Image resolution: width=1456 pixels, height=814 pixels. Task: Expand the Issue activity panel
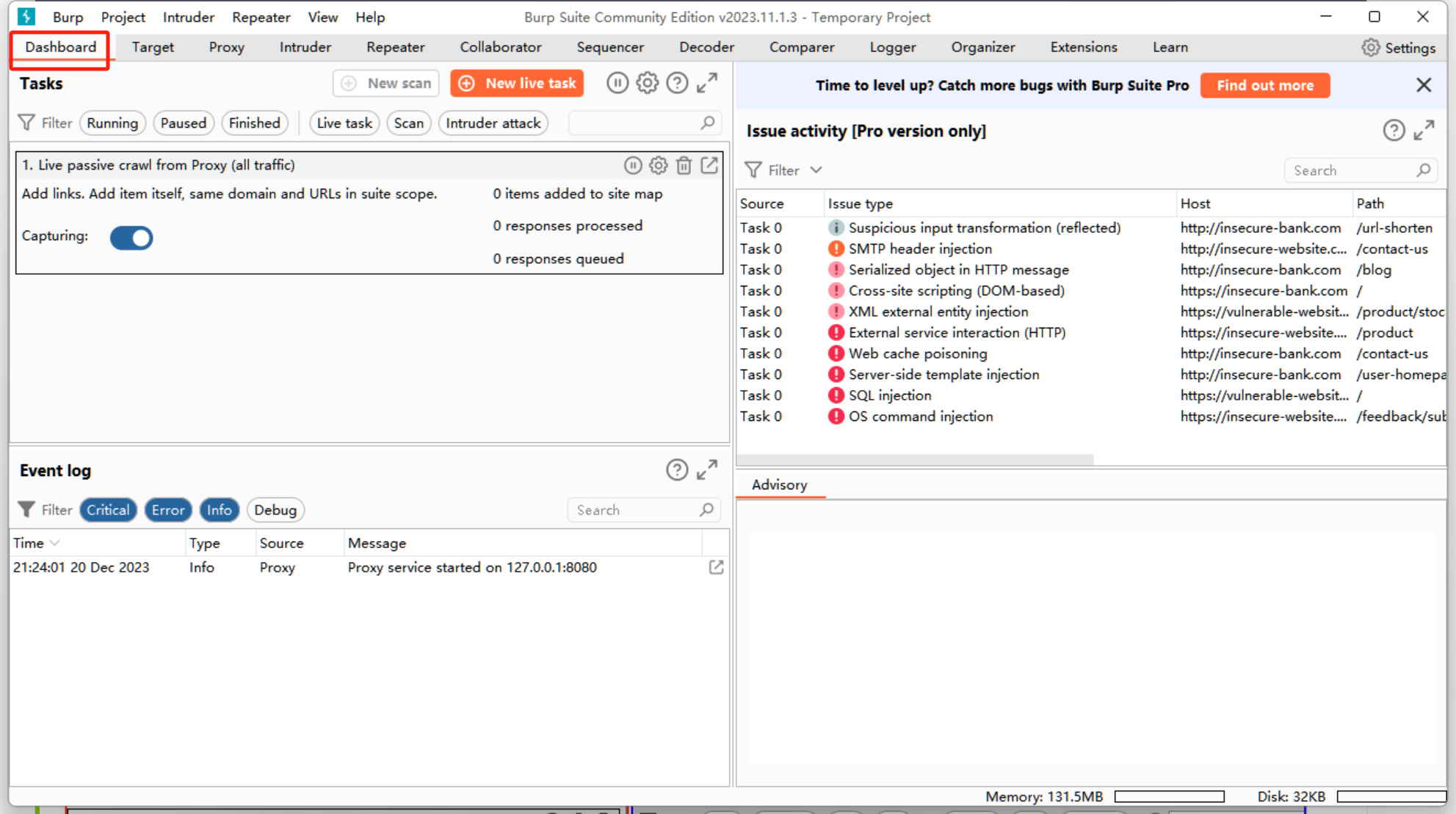coord(1424,131)
